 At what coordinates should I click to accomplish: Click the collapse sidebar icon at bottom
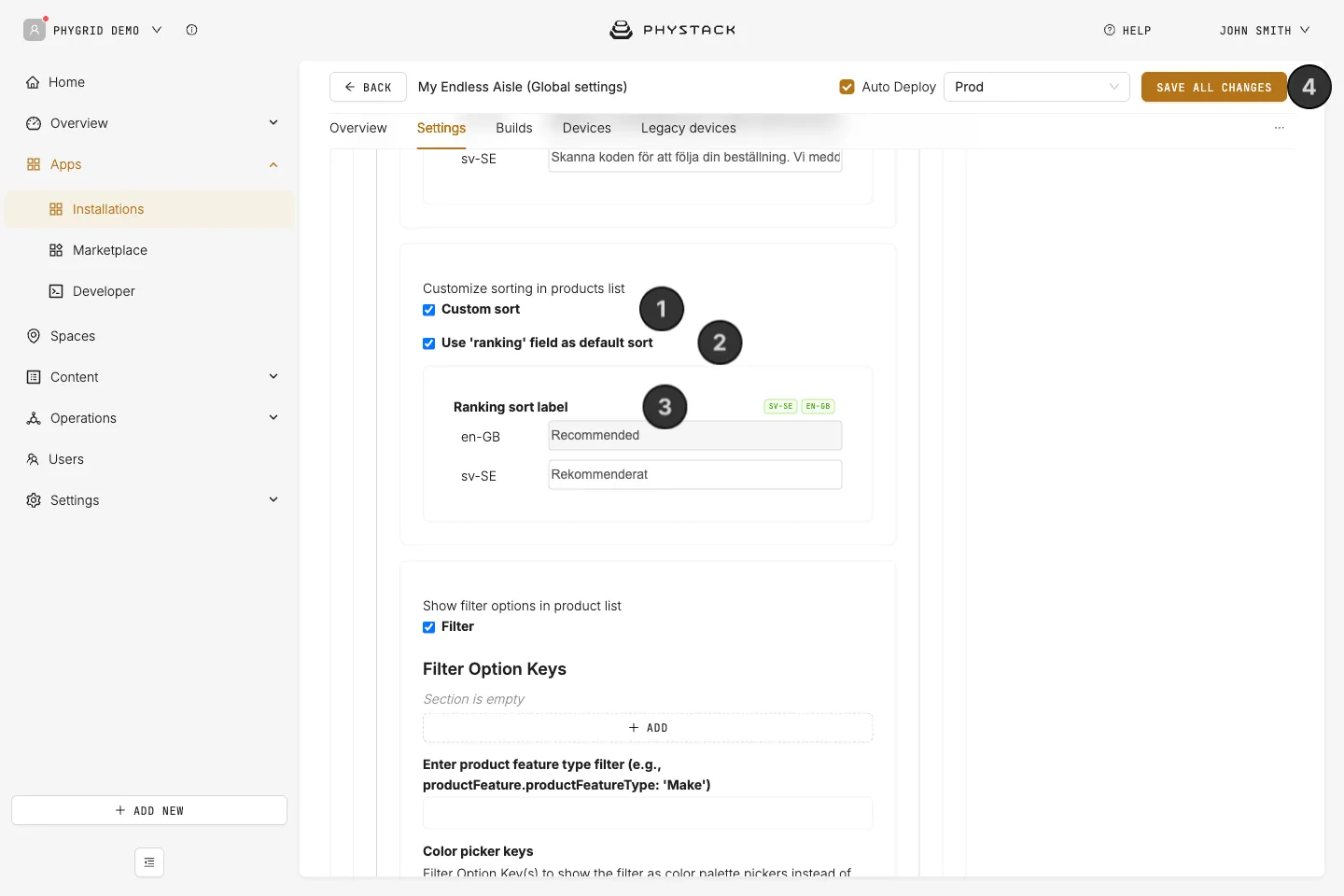149,862
